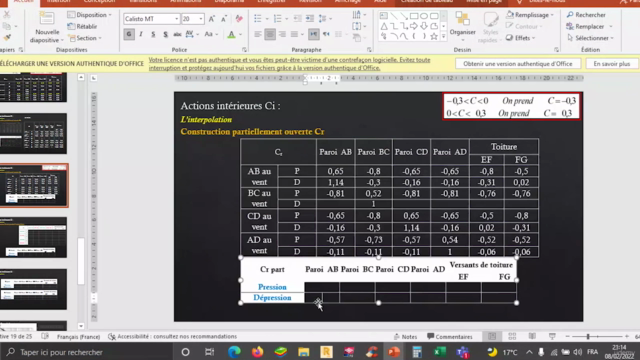Open the Calculator app from the taskbar
This screenshot has width=640, height=360.
(x=416, y=352)
